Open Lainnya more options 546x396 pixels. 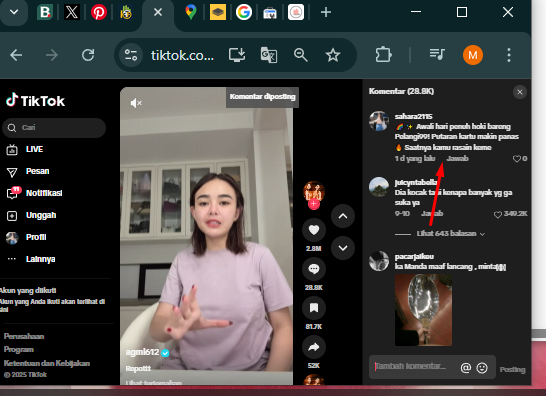click(31, 259)
